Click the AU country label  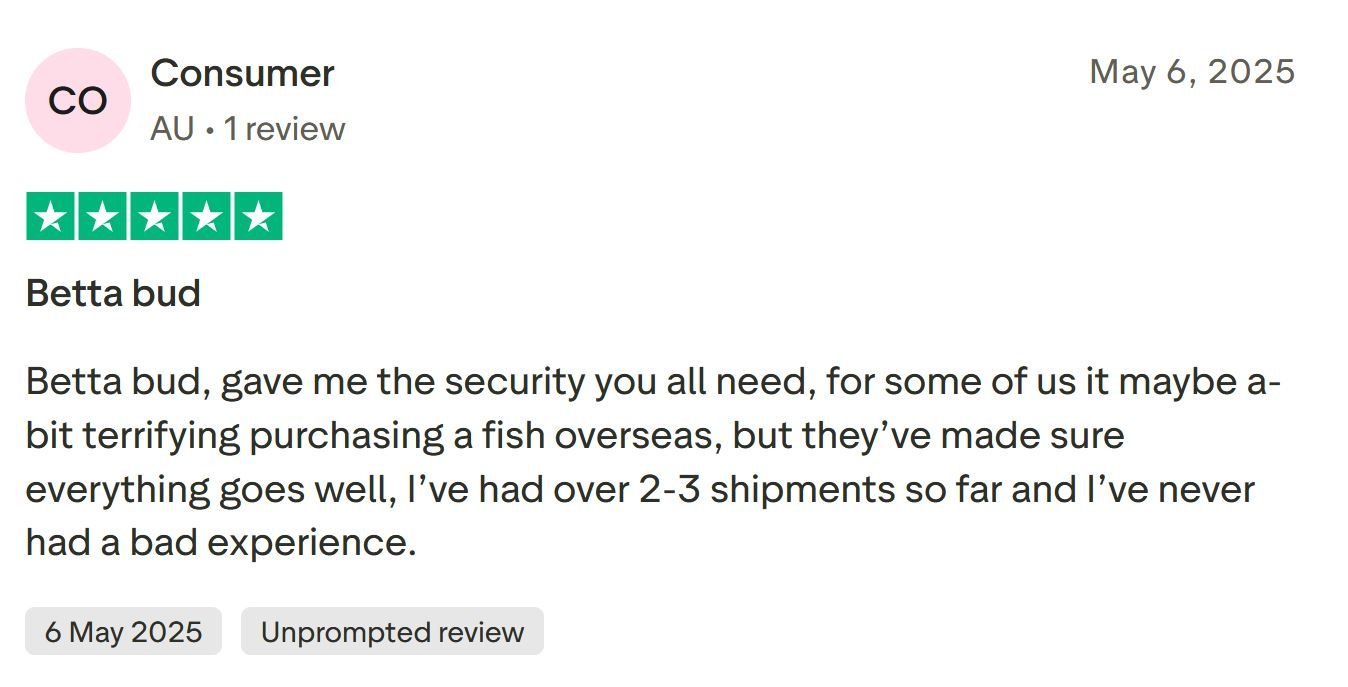pos(171,129)
